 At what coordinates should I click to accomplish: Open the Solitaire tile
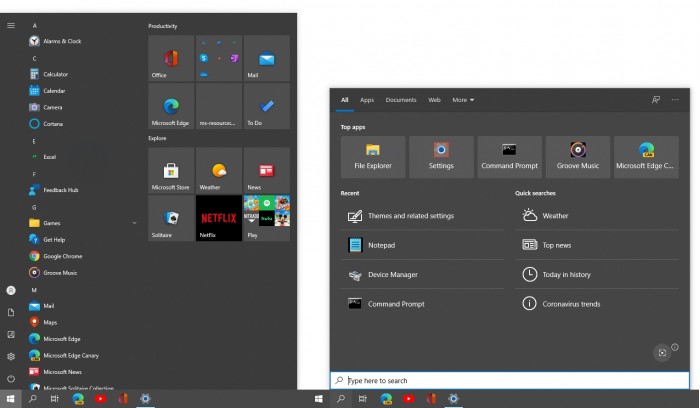[x=171, y=218]
